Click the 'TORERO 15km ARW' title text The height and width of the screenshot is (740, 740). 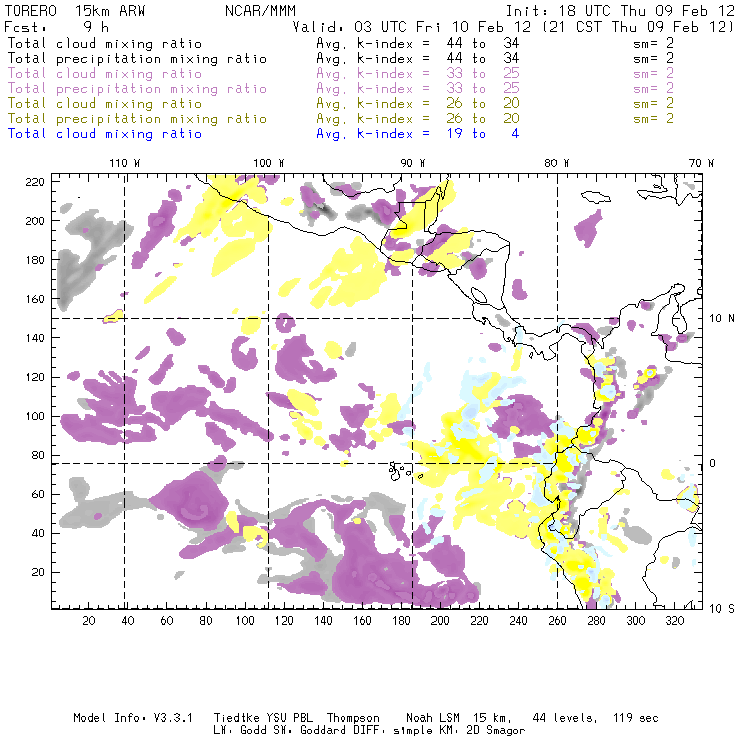(75, 11)
